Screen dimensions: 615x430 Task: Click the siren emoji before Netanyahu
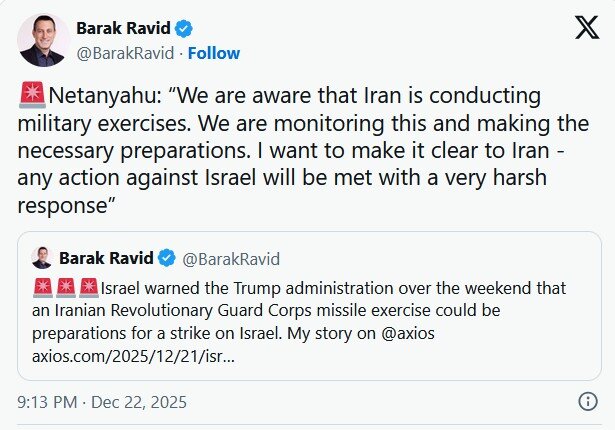pos(31,97)
